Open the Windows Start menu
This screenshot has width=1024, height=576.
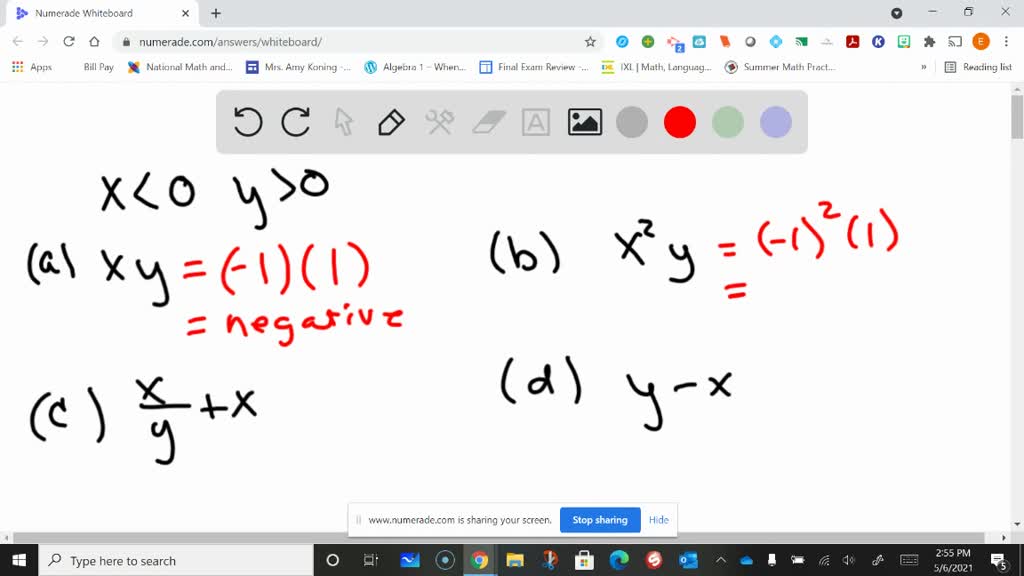click(x=19, y=560)
